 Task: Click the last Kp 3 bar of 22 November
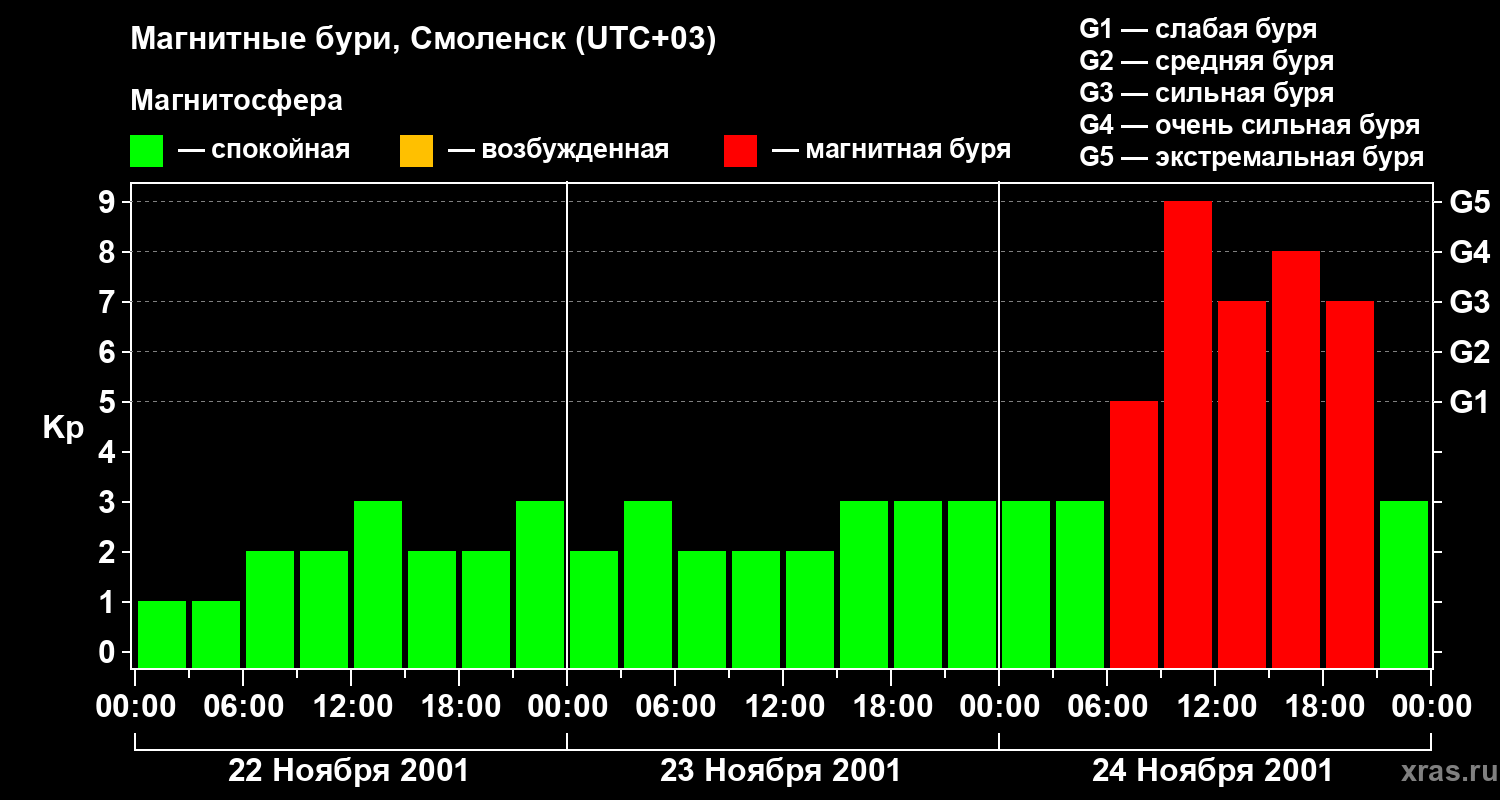(540, 585)
